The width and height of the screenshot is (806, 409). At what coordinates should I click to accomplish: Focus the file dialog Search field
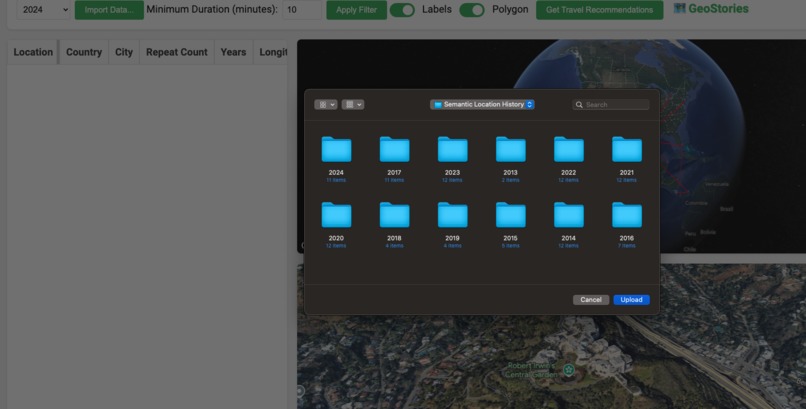tap(611, 105)
